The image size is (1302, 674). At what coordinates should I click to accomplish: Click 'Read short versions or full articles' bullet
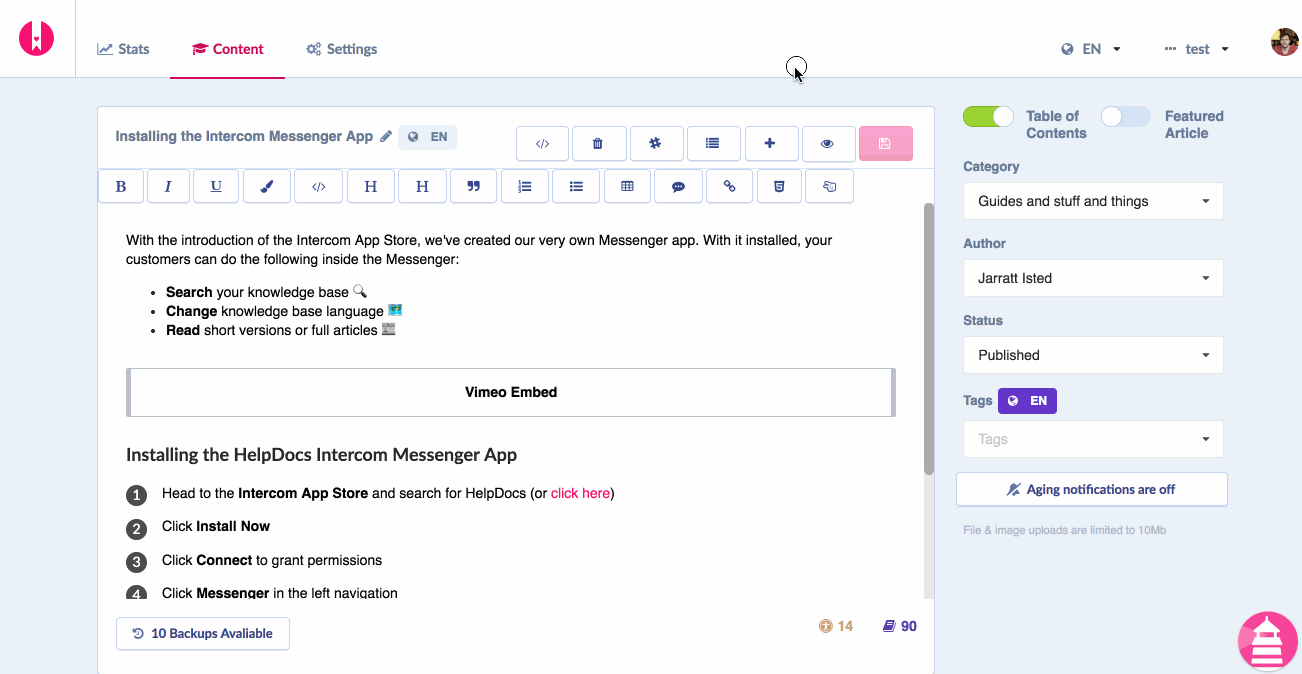(281, 330)
